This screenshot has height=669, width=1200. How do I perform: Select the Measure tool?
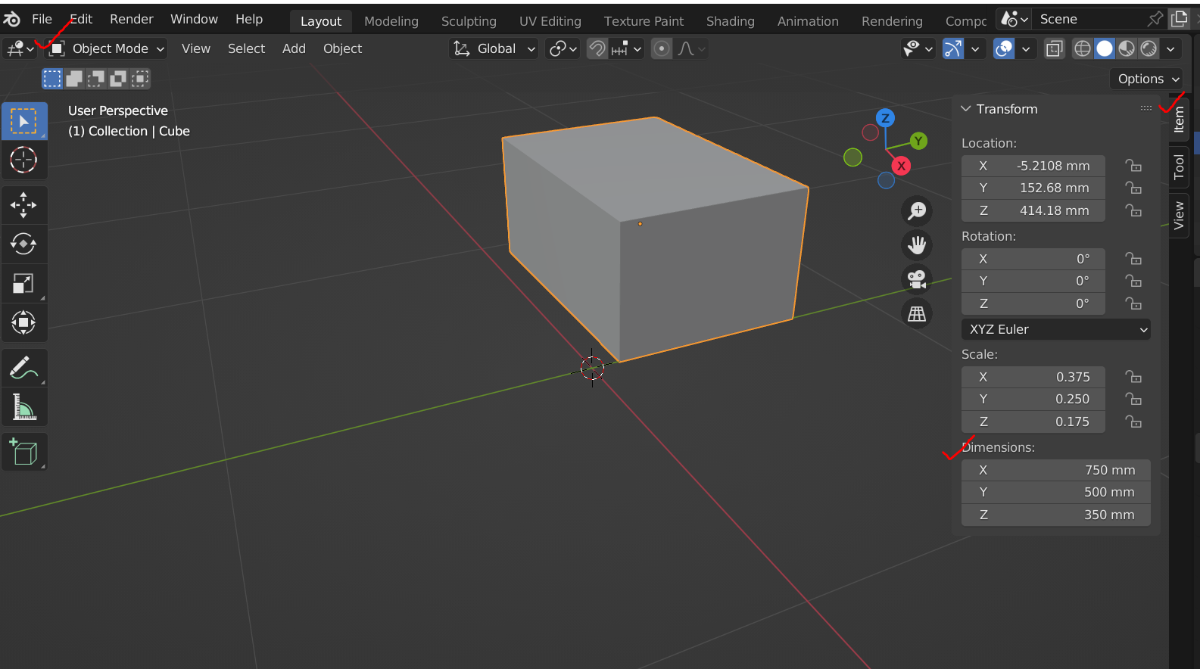coord(23,407)
